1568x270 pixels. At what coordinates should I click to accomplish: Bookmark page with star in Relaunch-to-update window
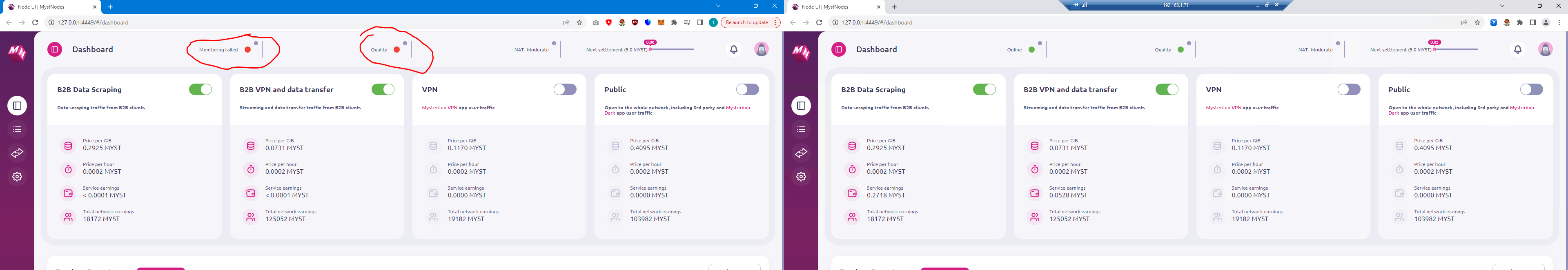pyautogui.click(x=579, y=22)
